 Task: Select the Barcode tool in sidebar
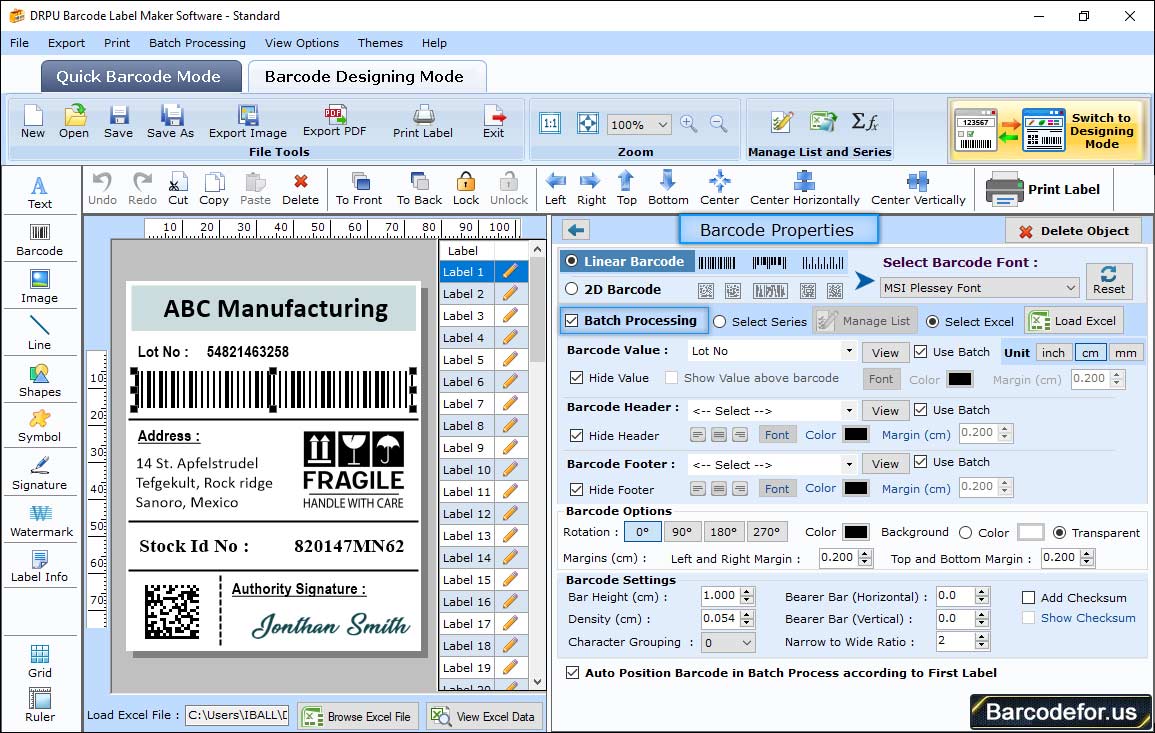(x=40, y=240)
